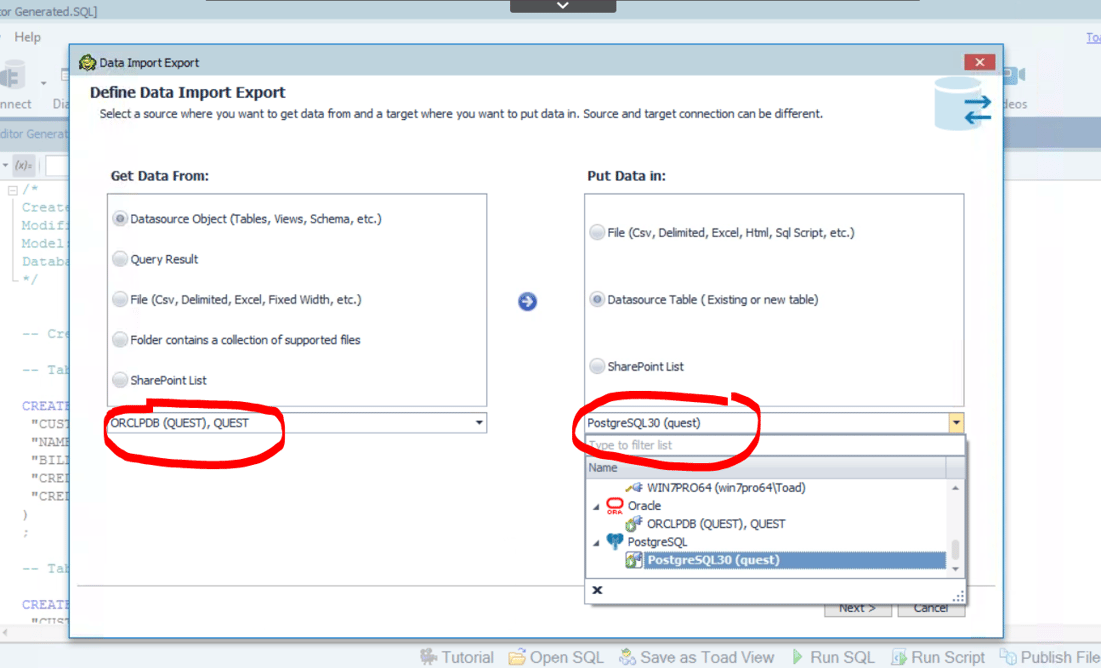1101x668 pixels.
Task: Select SharePoint List under Put Data in
Action: click(x=597, y=367)
